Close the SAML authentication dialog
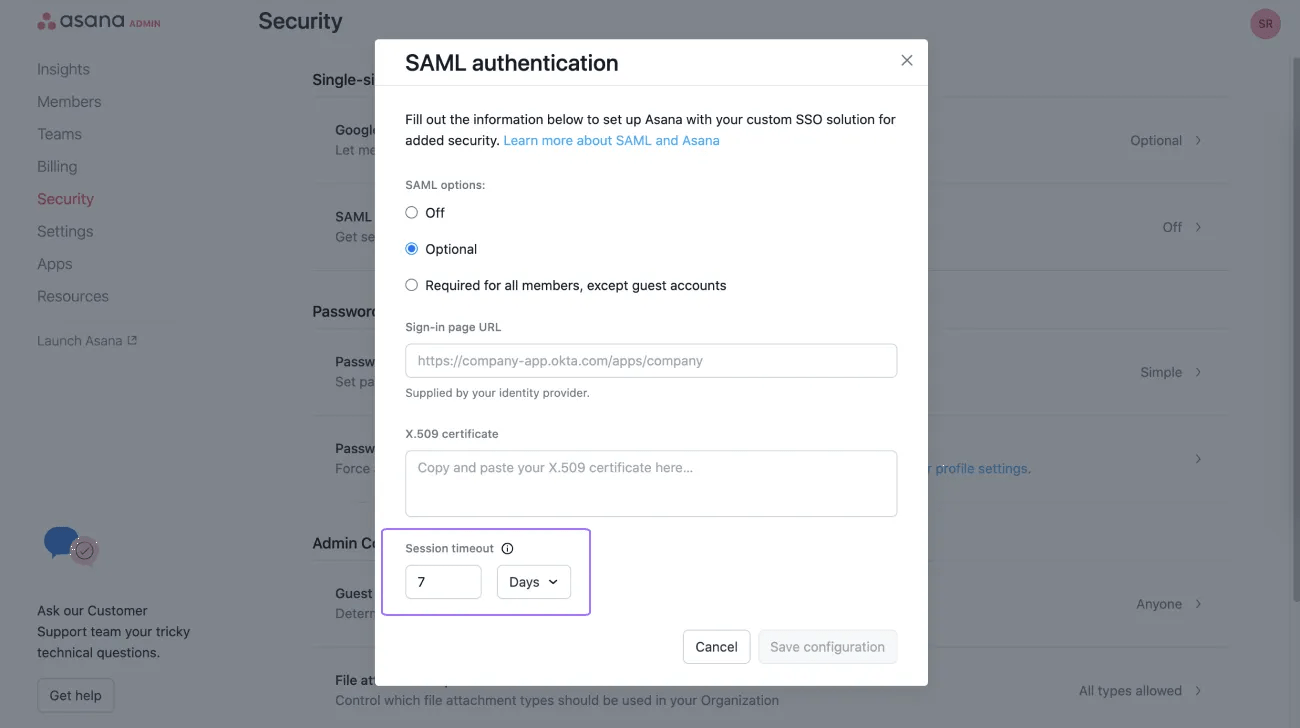Viewport: 1300px width, 728px height. pos(906,60)
